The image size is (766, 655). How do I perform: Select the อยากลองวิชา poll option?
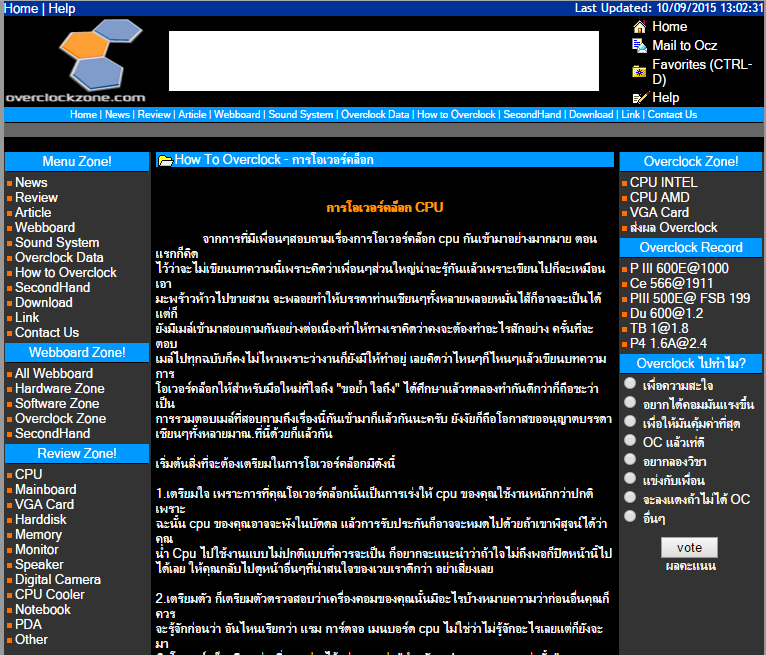(x=630, y=460)
